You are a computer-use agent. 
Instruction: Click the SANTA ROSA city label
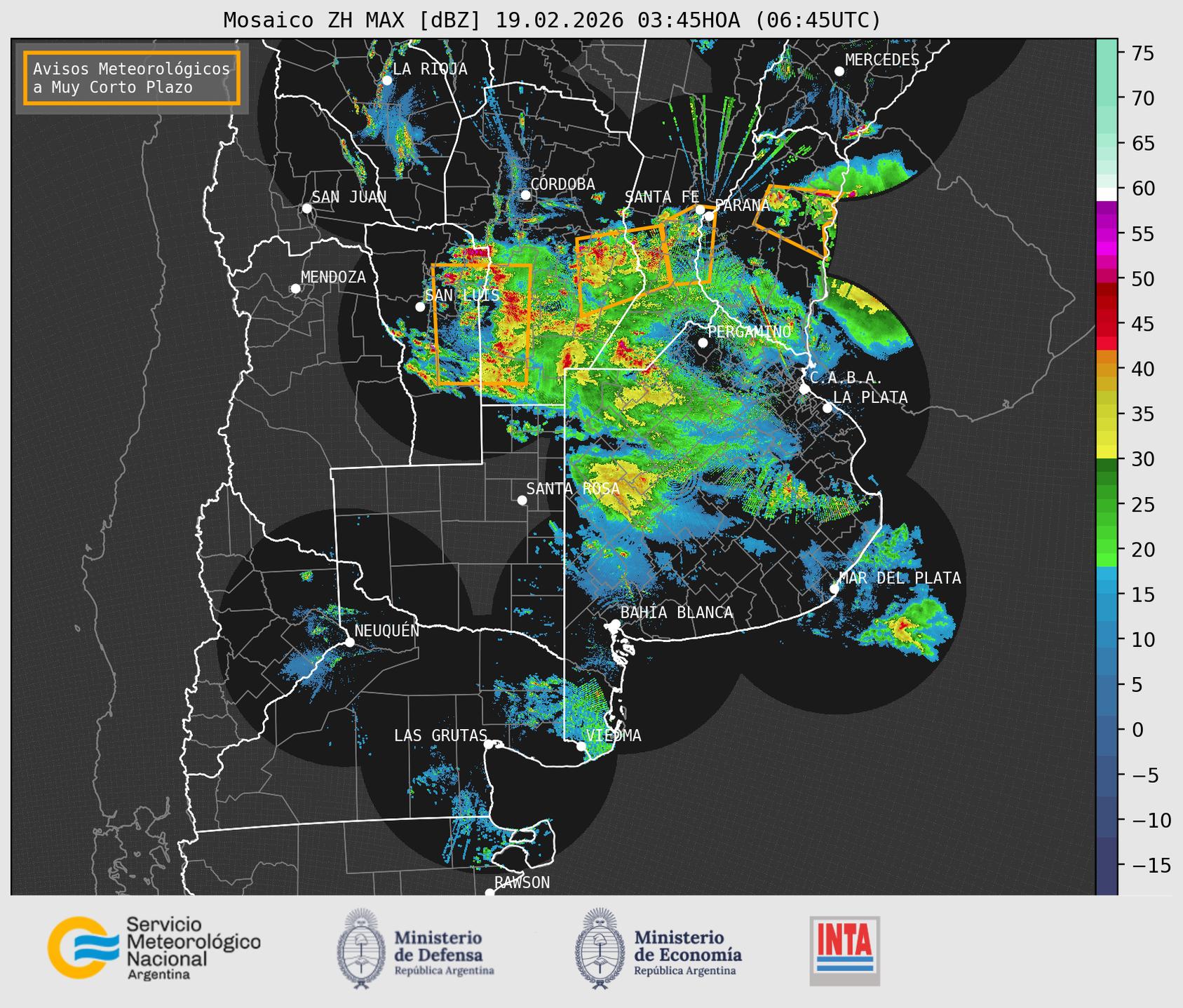(573, 489)
